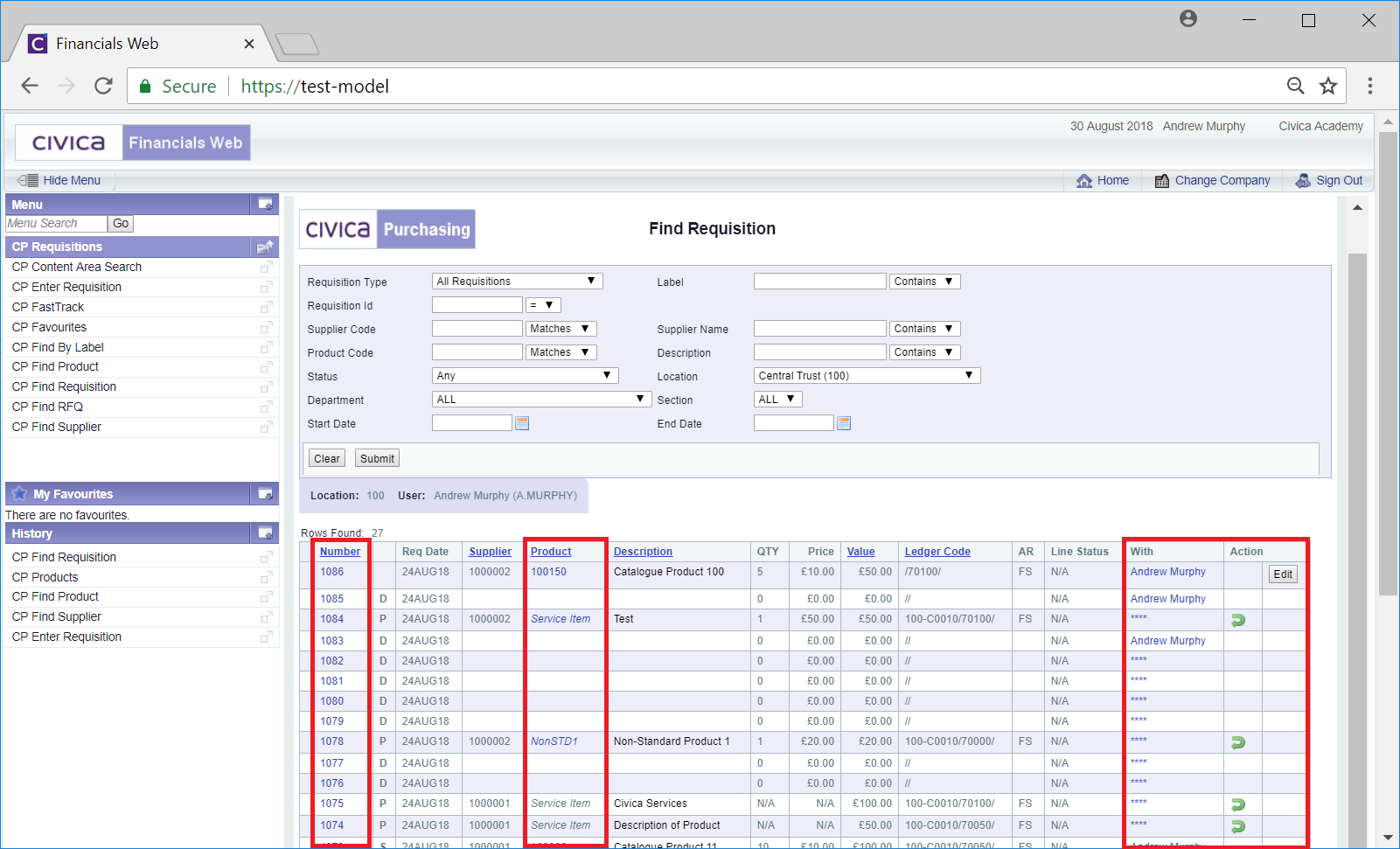
Task: Click Edit button for requisition 1086
Action: pyautogui.click(x=1283, y=574)
